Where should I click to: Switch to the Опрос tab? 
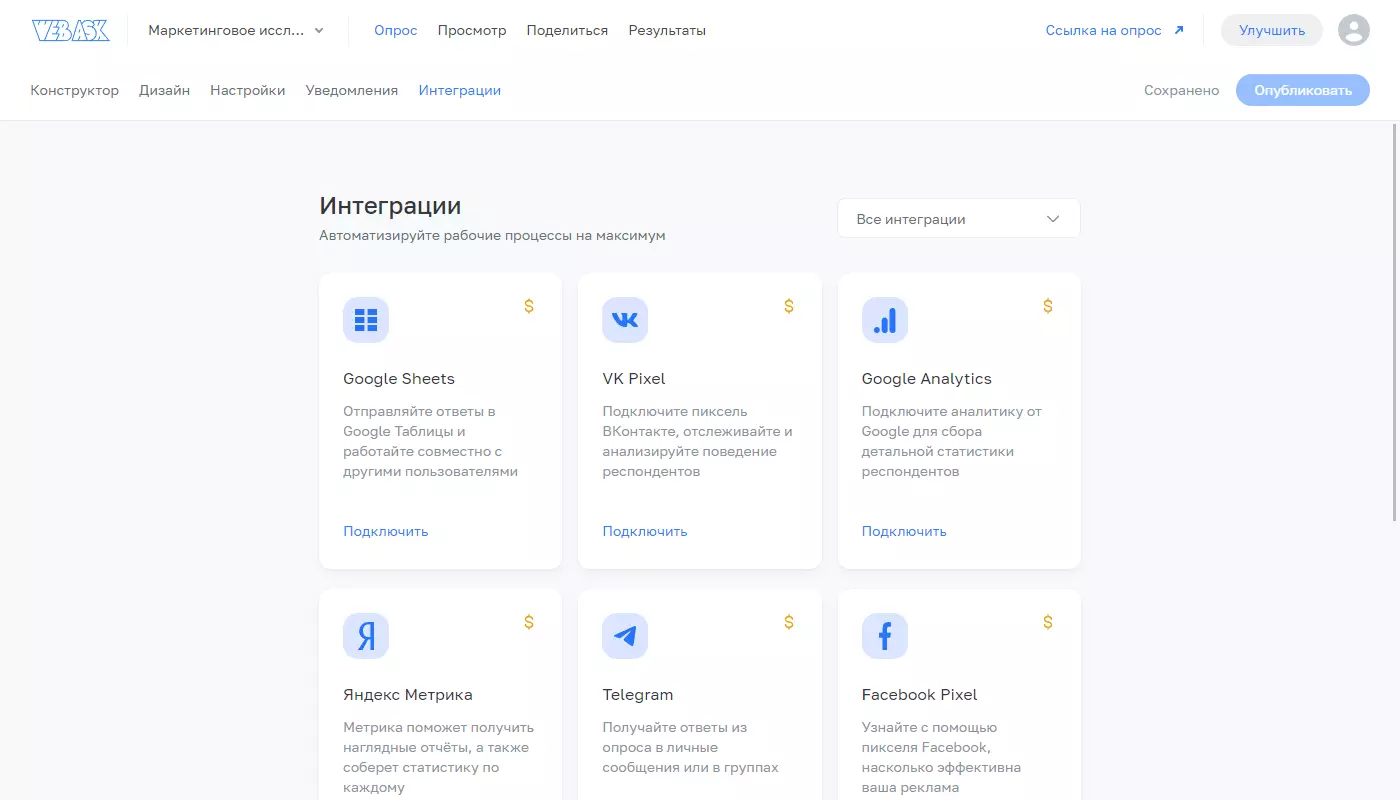click(x=396, y=30)
